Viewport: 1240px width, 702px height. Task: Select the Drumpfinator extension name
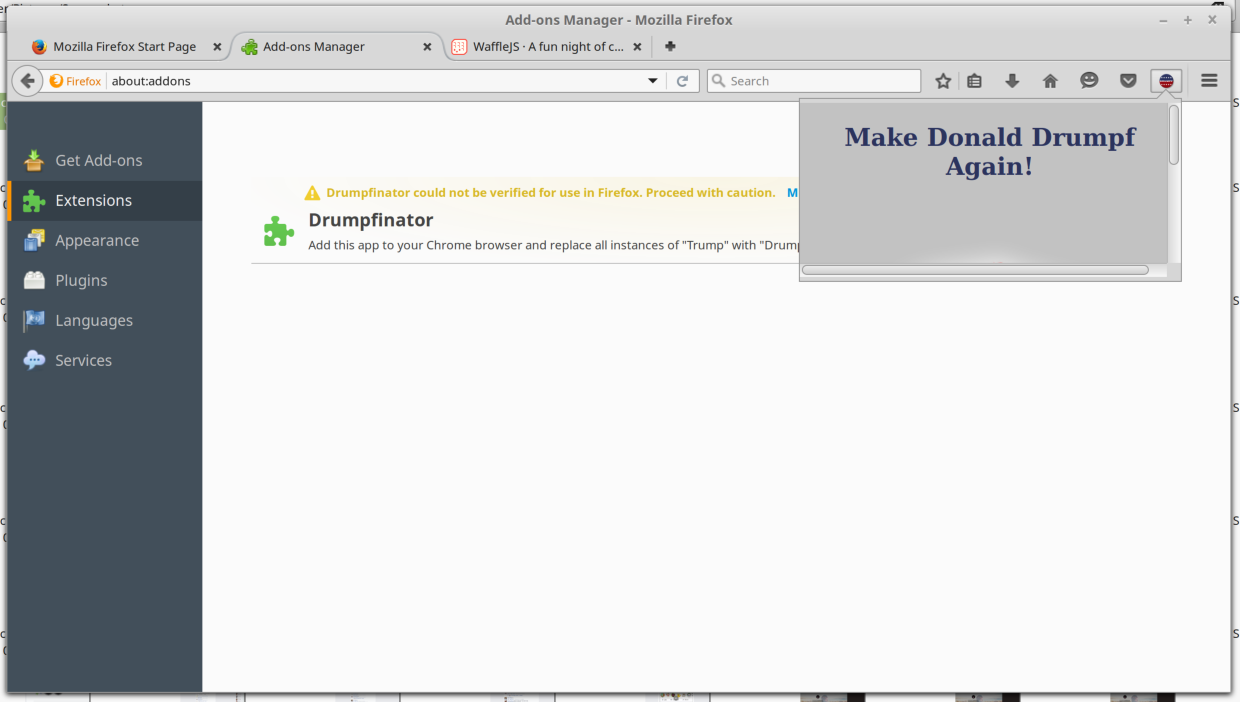pyautogui.click(x=370, y=220)
